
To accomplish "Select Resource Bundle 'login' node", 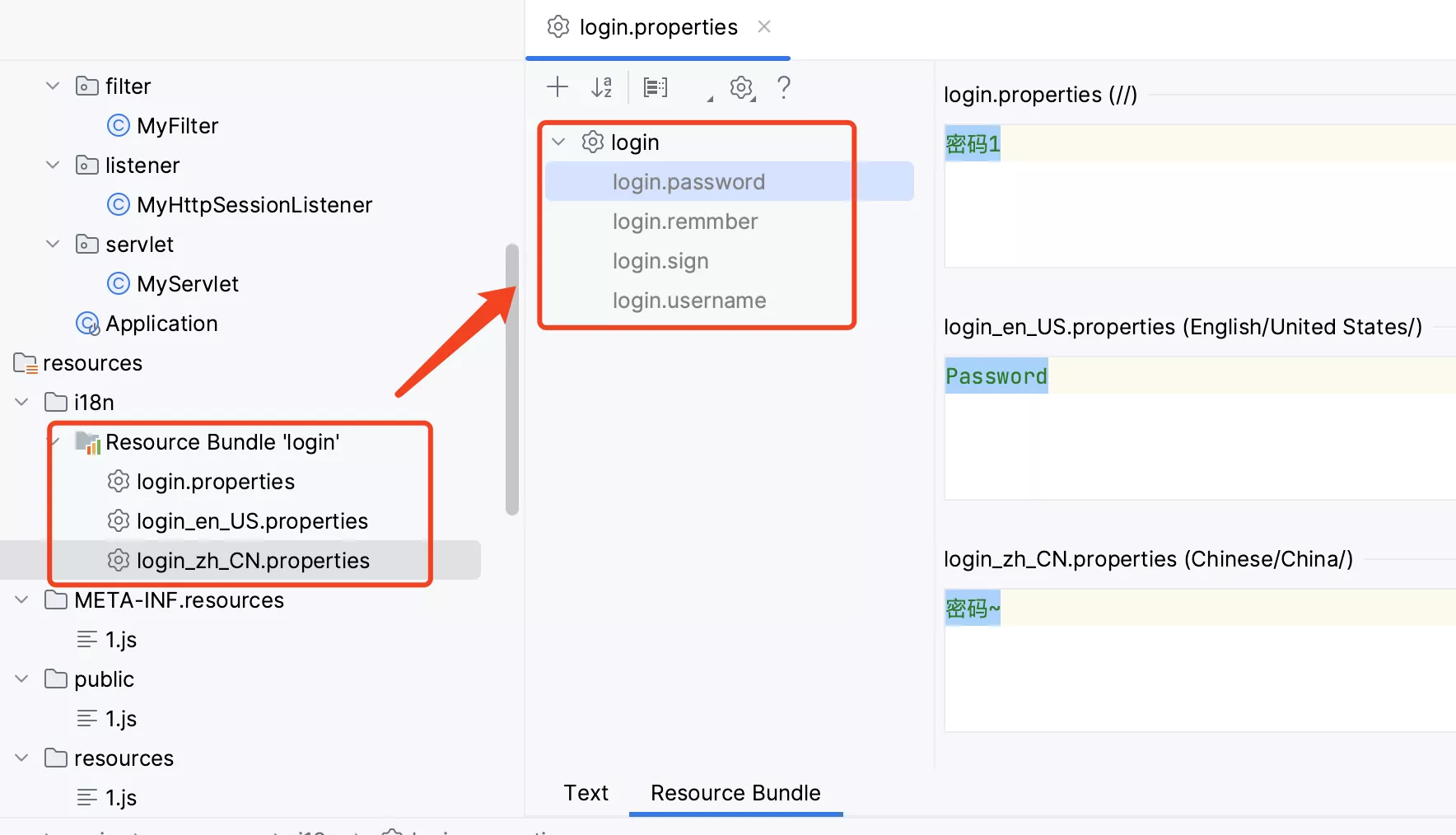I will (x=222, y=442).
